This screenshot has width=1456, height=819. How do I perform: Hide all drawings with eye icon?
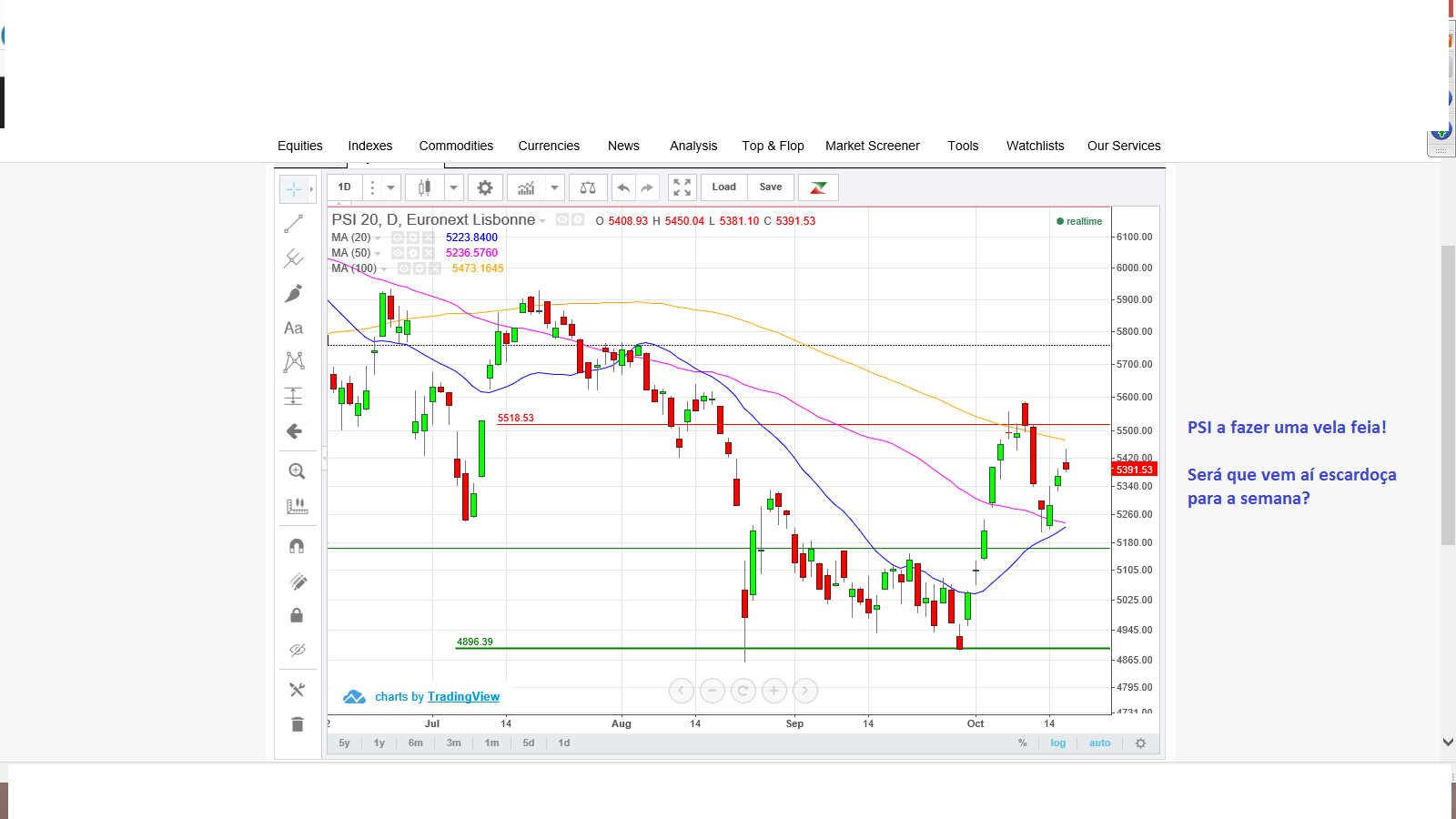pyautogui.click(x=297, y=650)
